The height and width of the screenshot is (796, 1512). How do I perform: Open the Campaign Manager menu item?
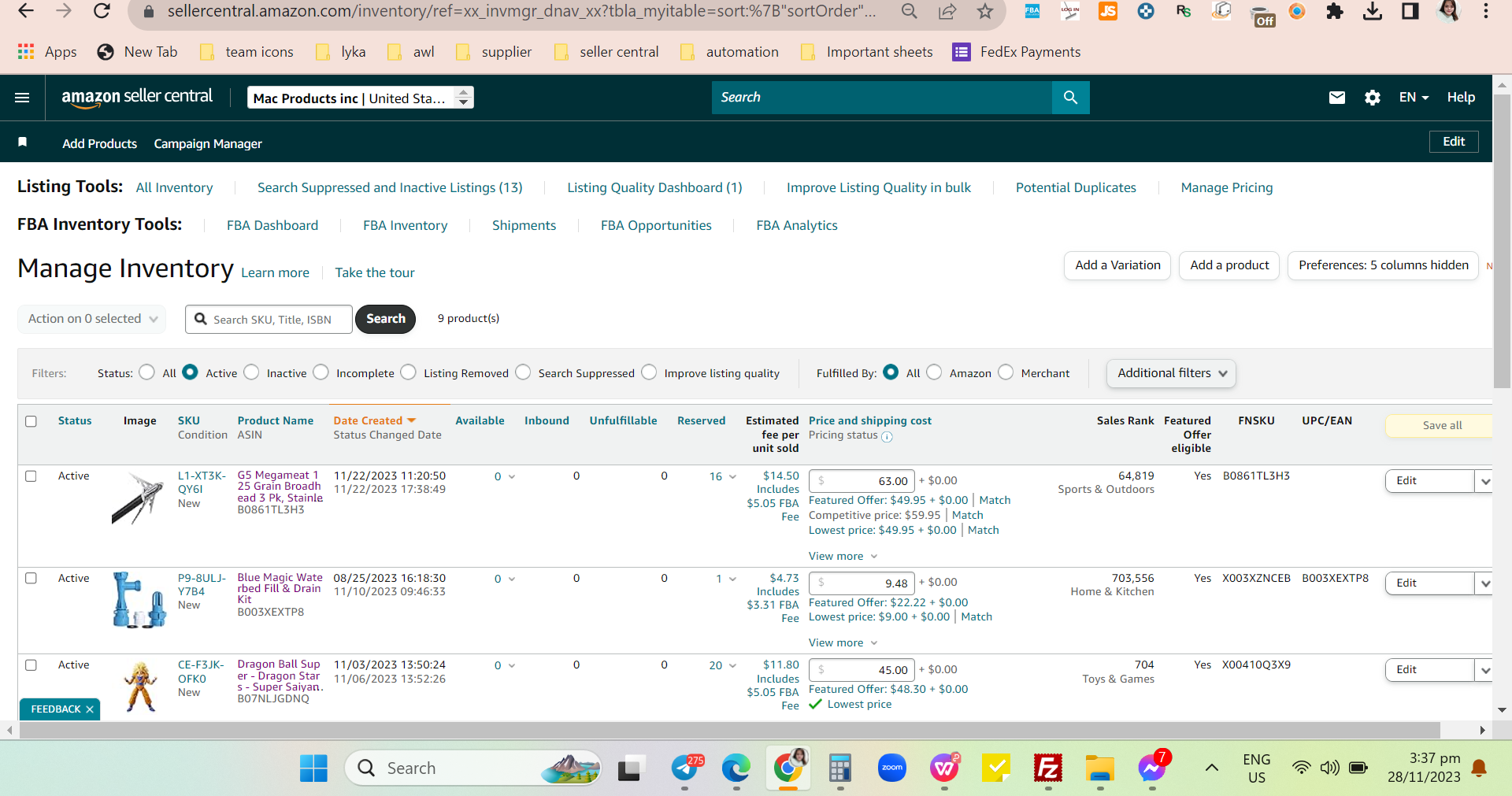tap(208, 143)
